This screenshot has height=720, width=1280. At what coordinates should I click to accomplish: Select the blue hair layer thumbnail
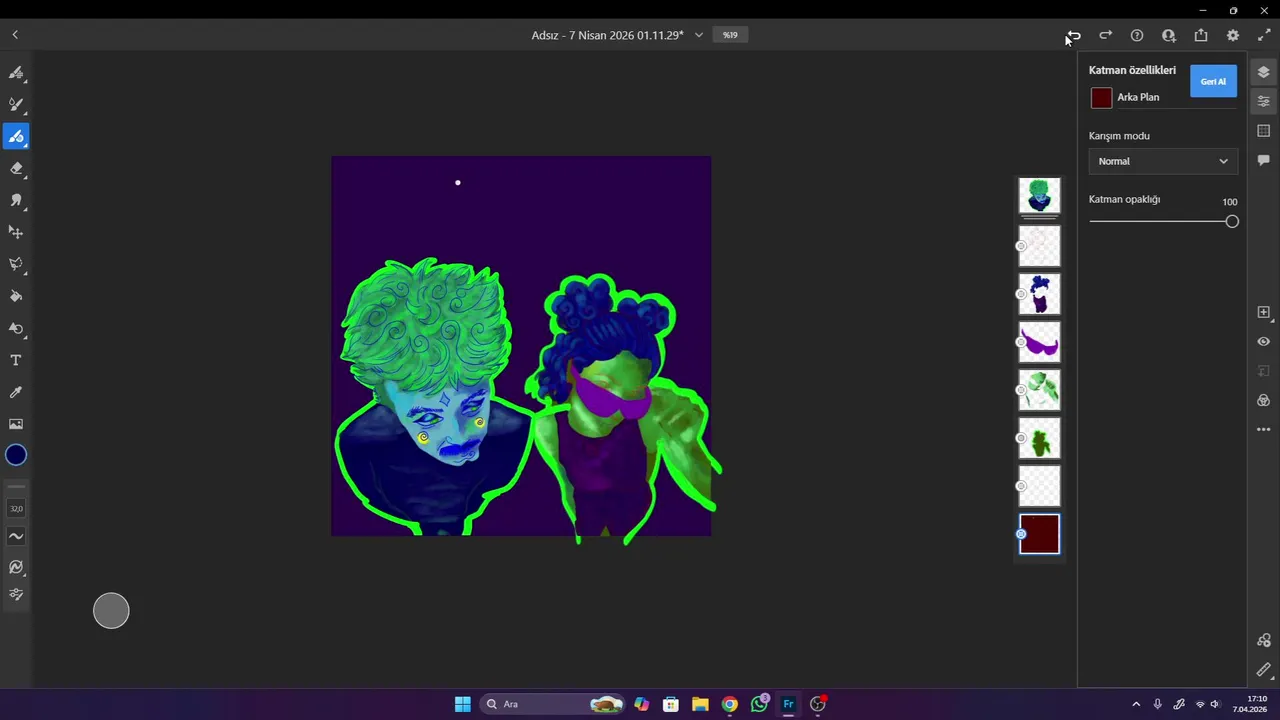click(1039, 294)
